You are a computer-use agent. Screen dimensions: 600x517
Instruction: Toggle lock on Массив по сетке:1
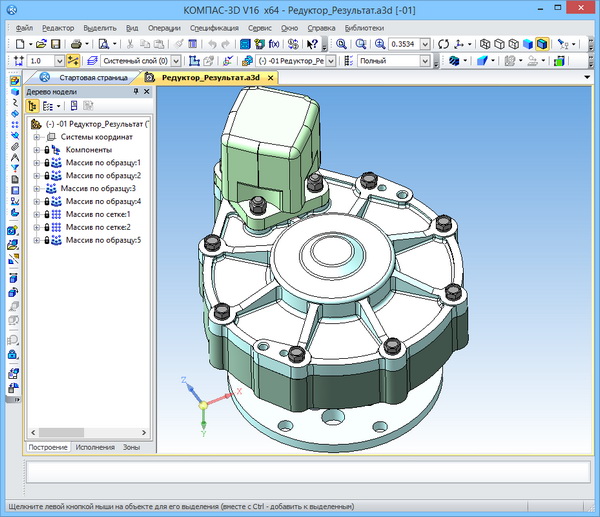(x=46, y=215)
